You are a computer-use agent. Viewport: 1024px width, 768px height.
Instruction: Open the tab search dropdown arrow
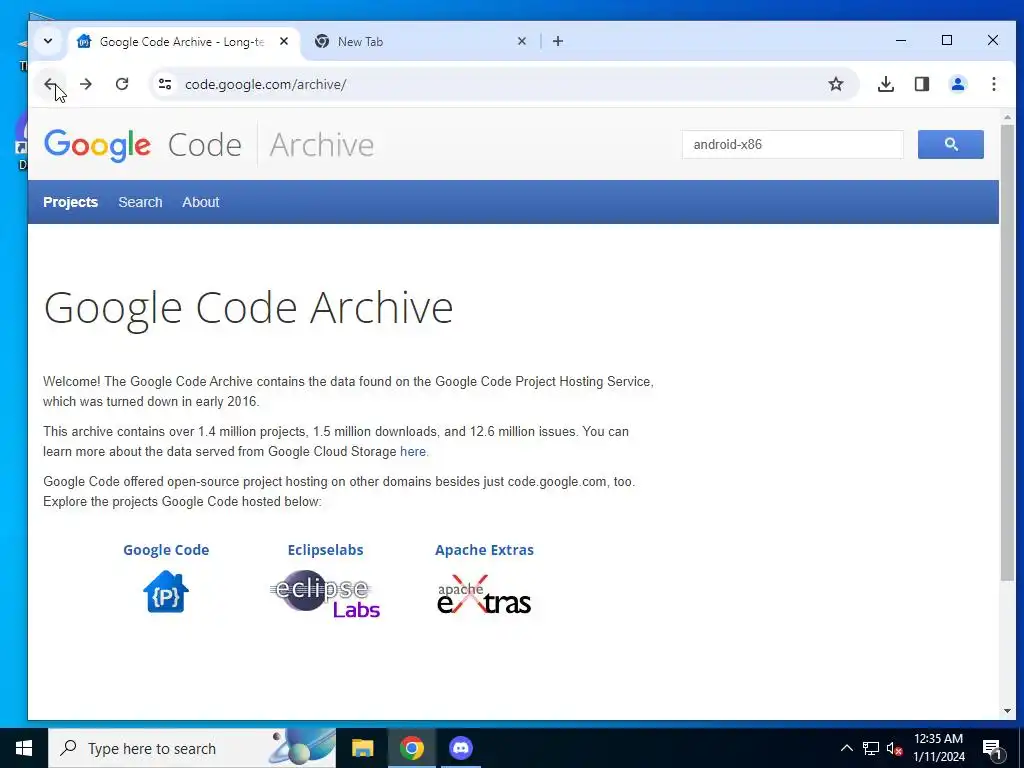click(x=48, y=41)
